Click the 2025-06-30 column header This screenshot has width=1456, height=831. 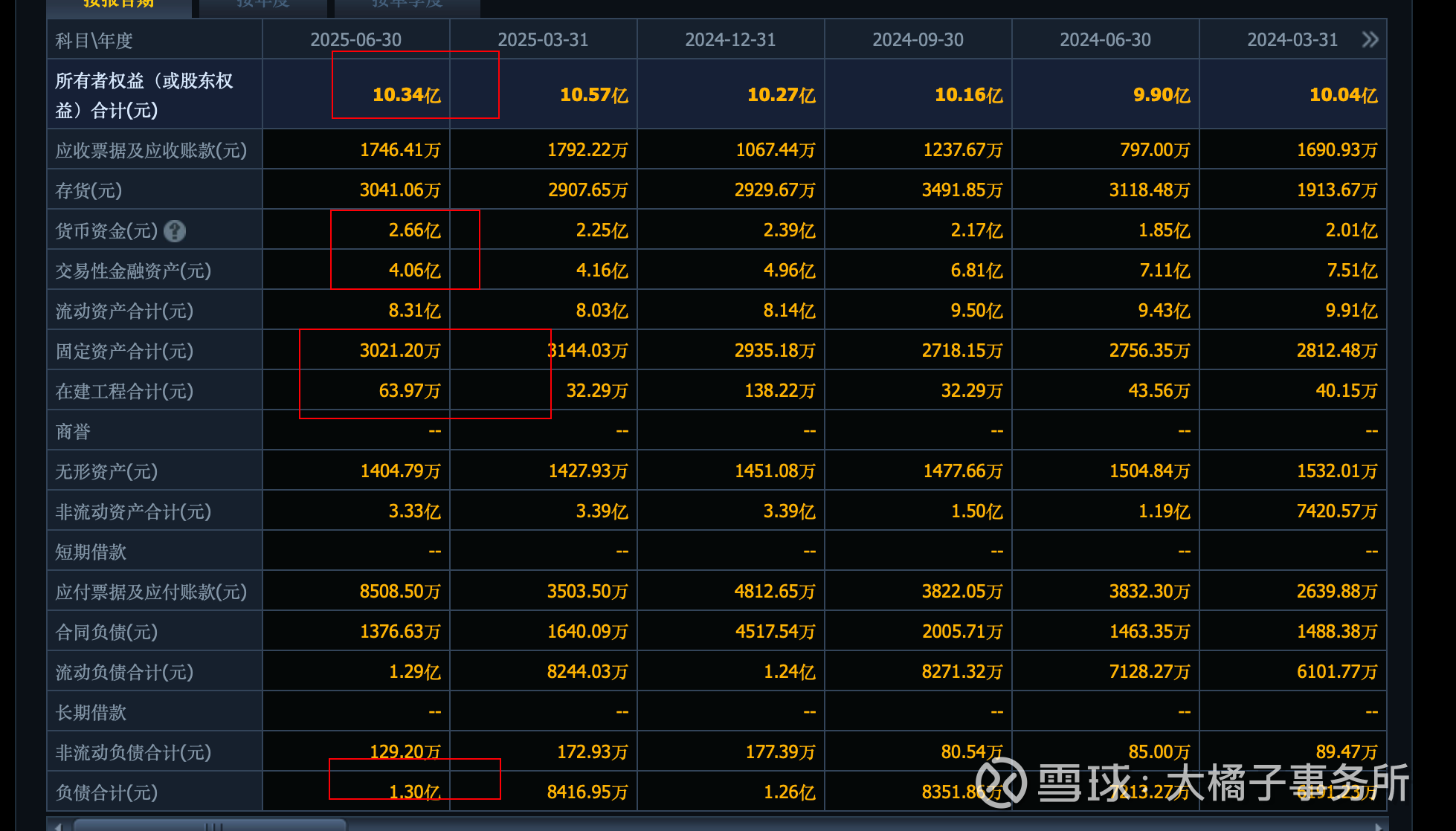(x=355, y=39)
